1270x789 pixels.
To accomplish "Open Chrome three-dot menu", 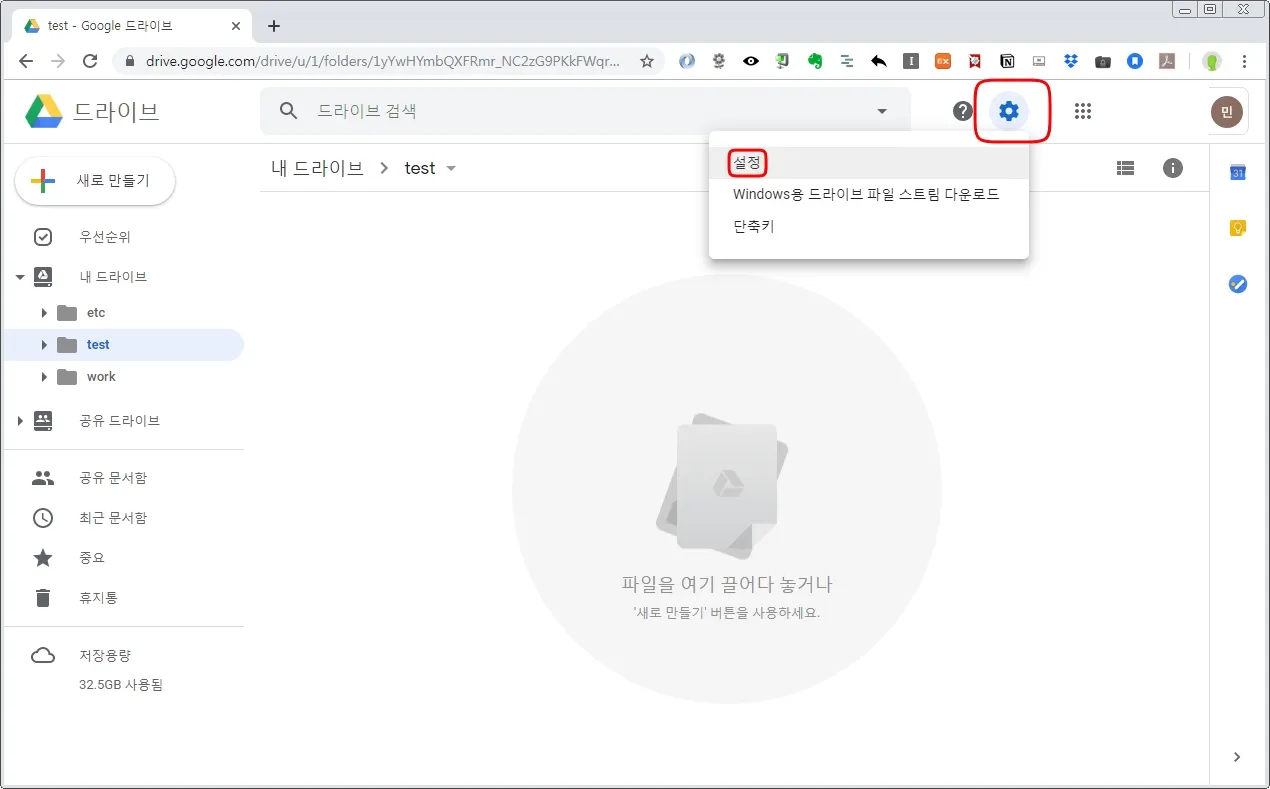I will click(x=1245, y=61).
